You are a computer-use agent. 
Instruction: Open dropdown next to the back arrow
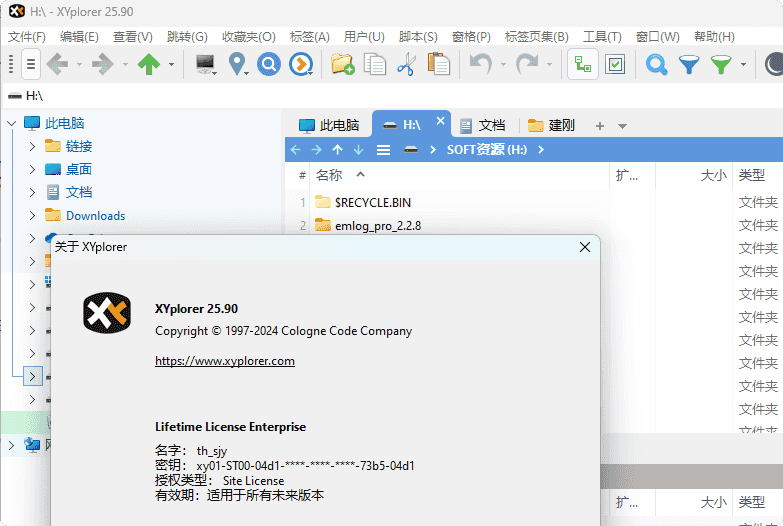(79, 64)
